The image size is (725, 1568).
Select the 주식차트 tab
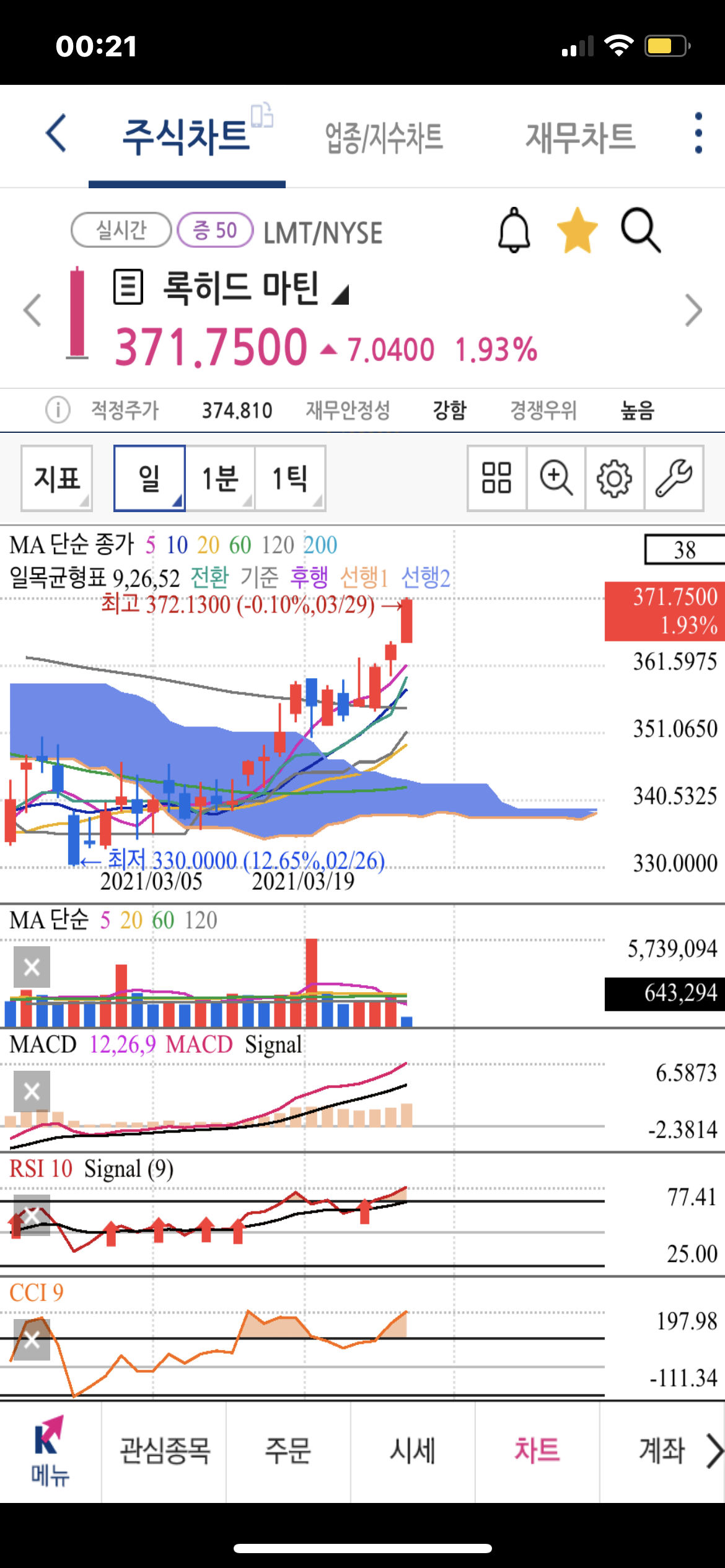[x=187, y=137]
